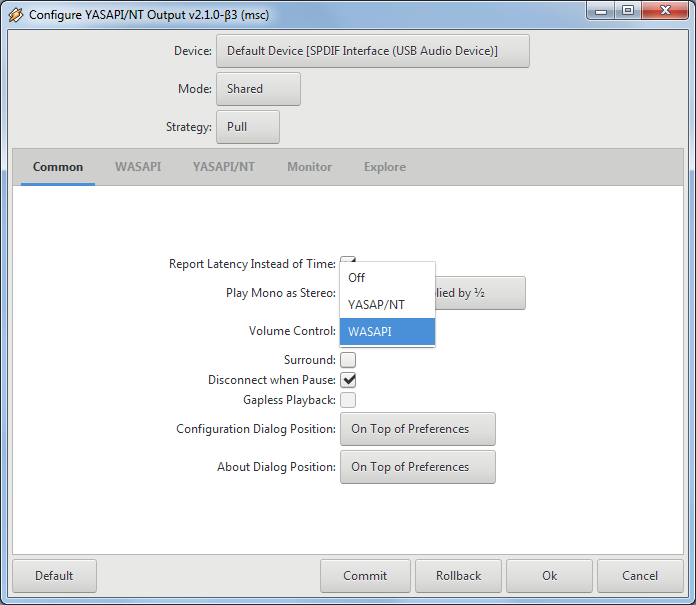Select the Common tab
The height and width of the screenshot is (605, 696).
click(58, 167)
